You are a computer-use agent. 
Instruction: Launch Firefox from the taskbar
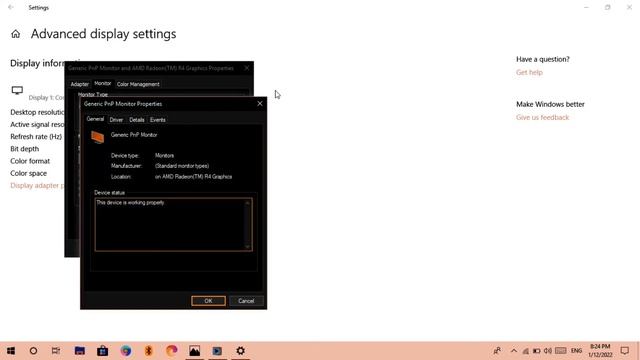click(172, 350)
